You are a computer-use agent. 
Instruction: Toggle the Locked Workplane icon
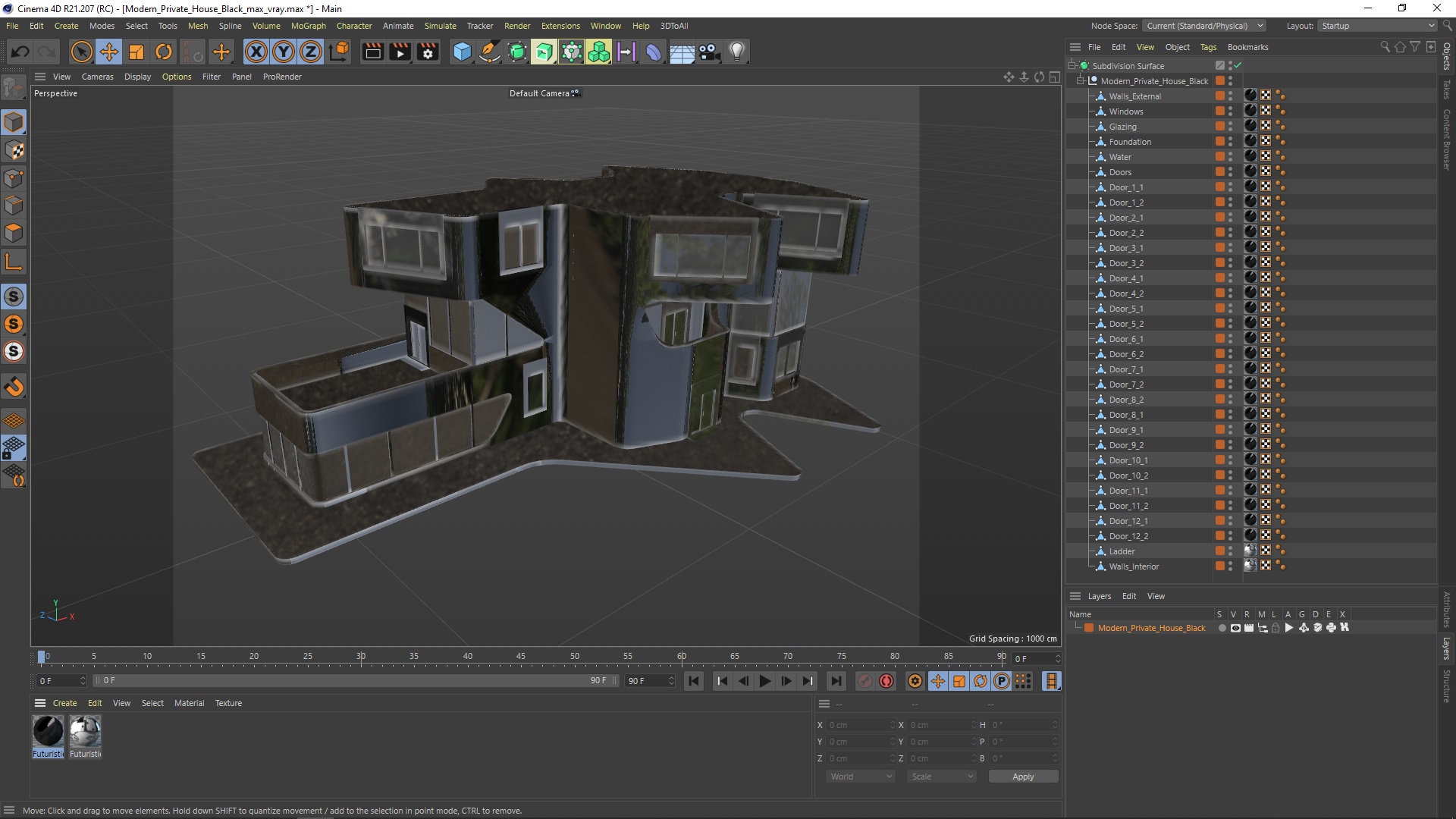click(x=14, y=448)
